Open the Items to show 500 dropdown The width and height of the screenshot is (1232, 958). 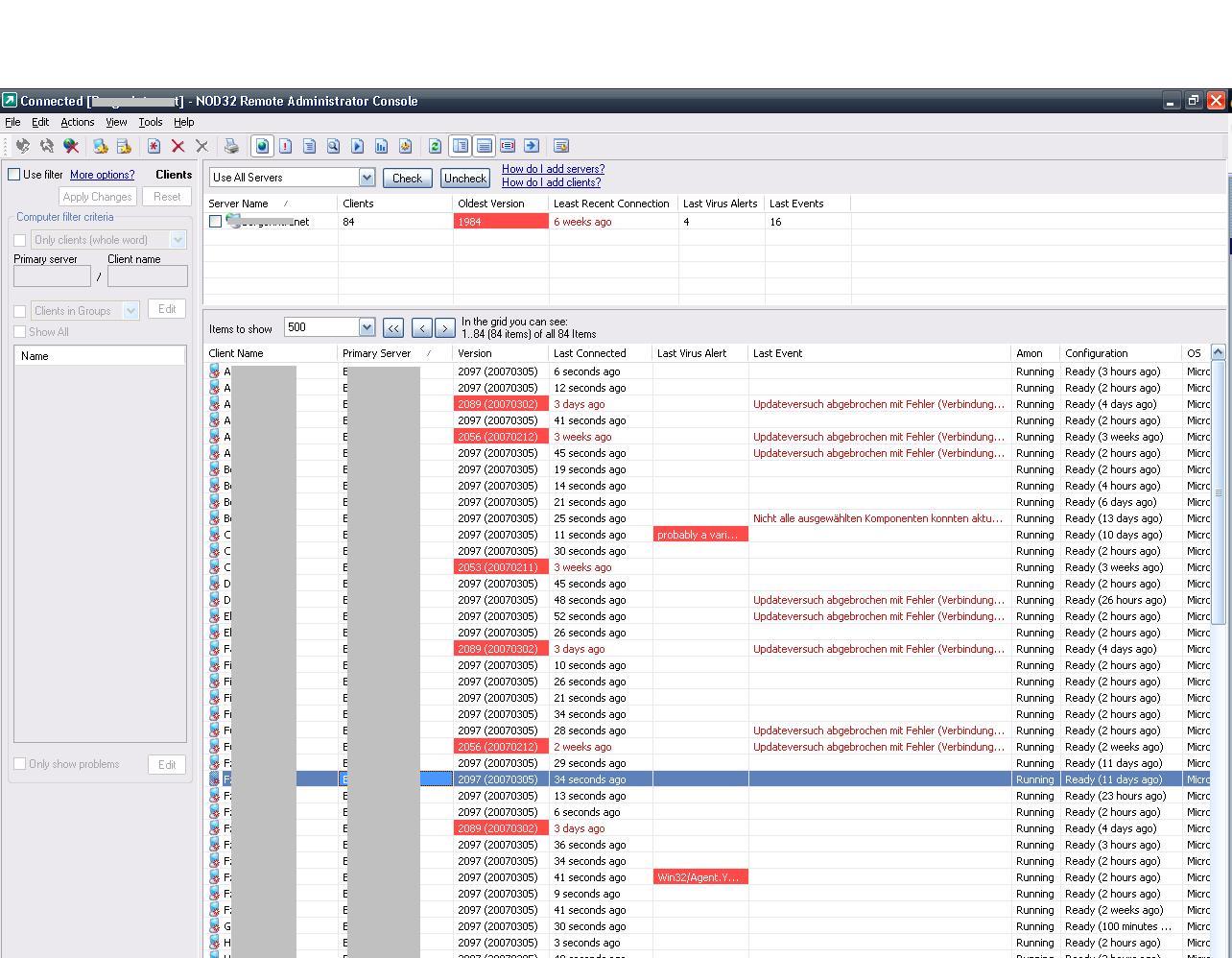367,327
